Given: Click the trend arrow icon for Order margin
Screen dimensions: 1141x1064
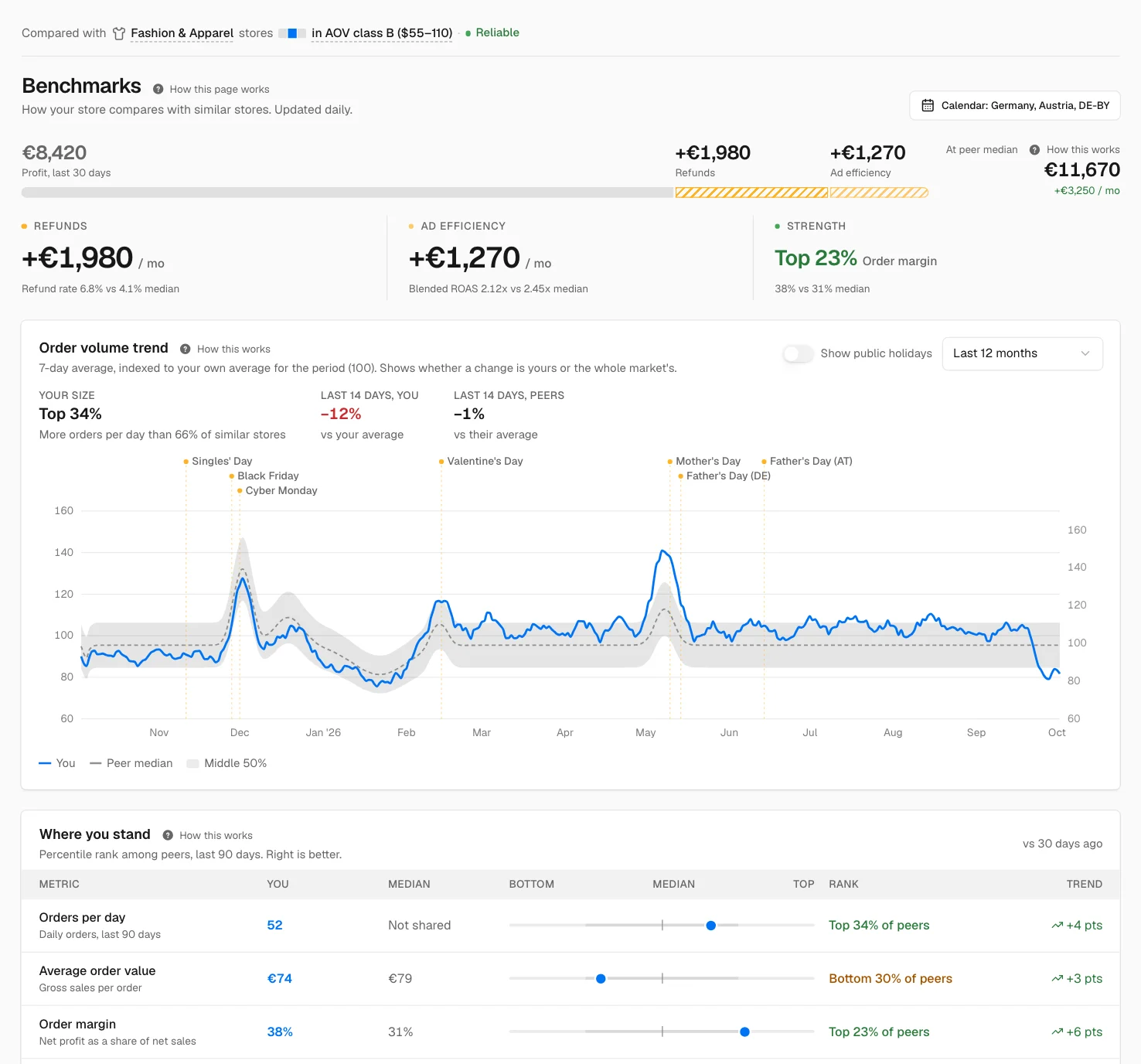Looking at the screenshot, I should click(1057, 1032).
